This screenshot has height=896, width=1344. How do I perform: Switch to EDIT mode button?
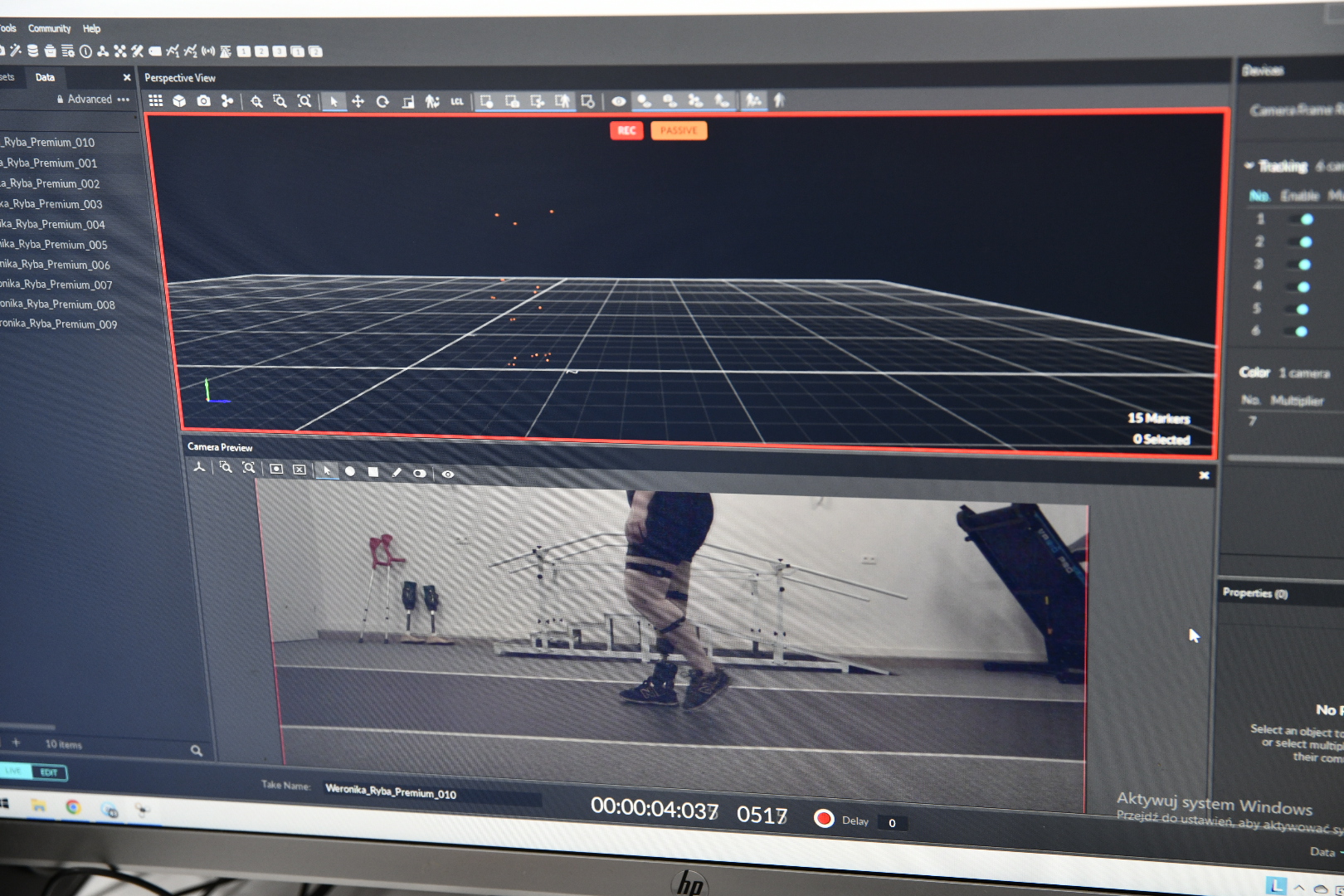click(x=49, y=772)
